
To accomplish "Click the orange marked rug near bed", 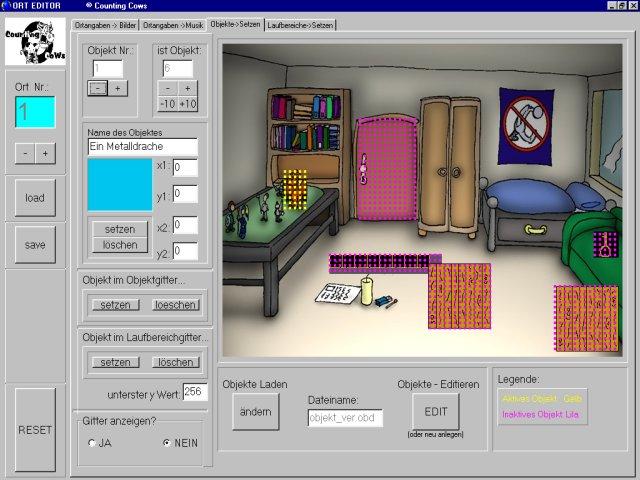I will click(460, 296).
